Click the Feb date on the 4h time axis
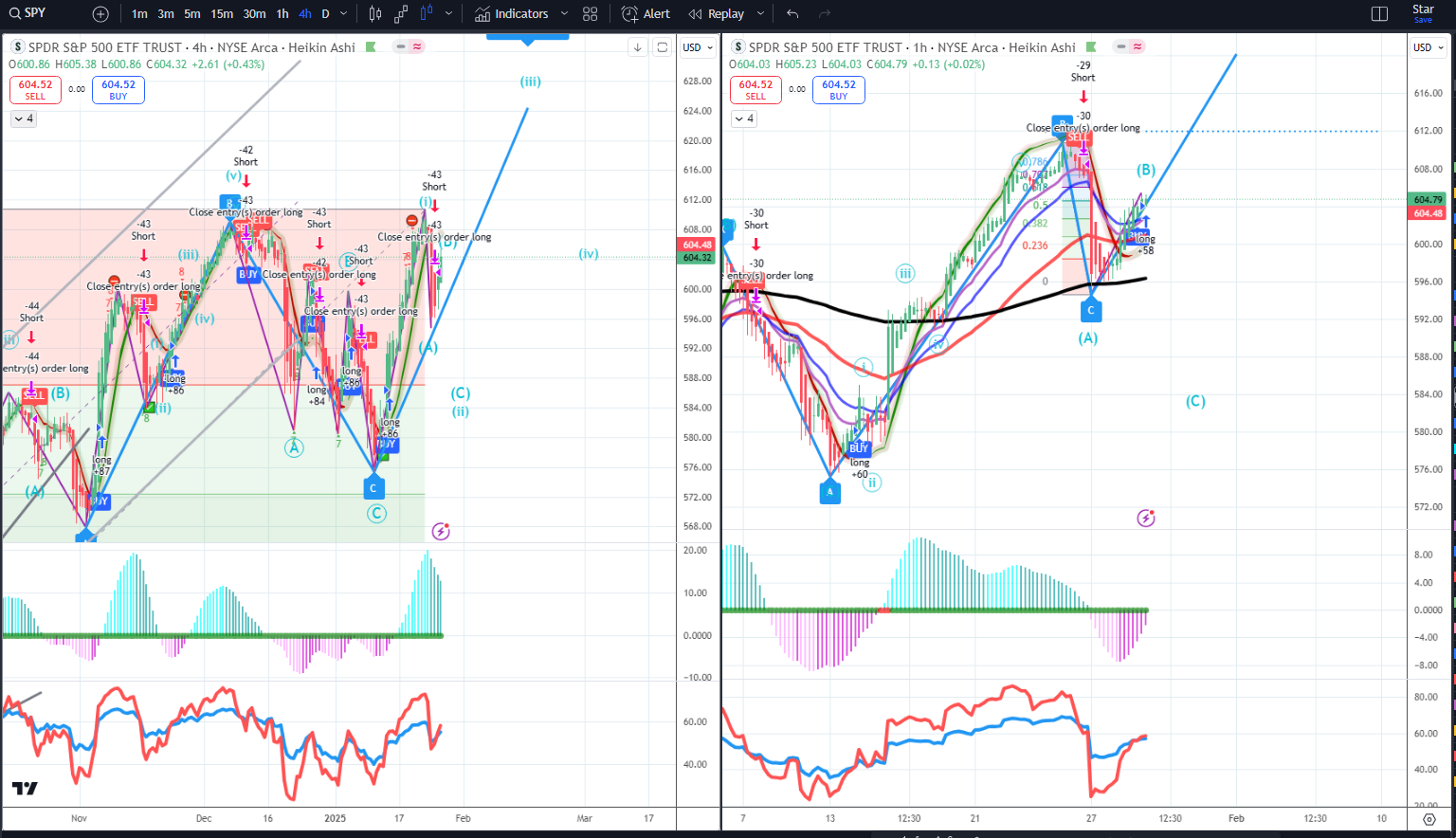 tap(463, 818)
